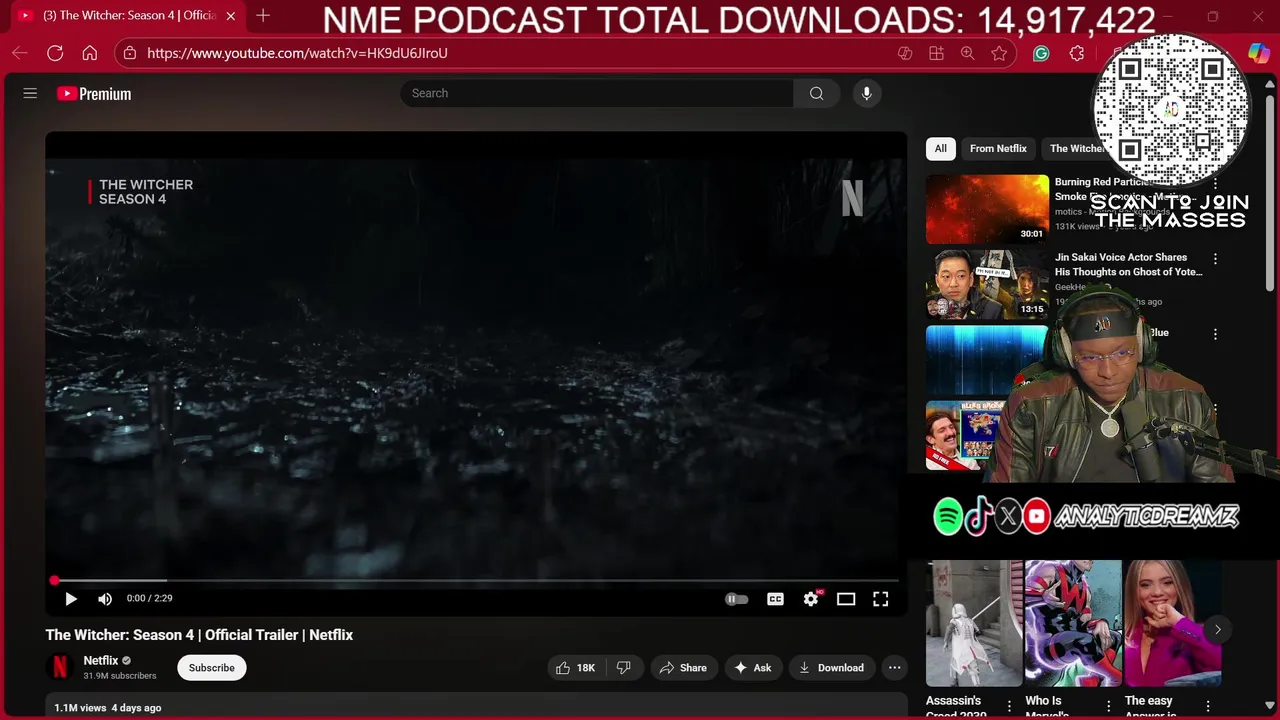Open Assassin's Creed short thumbnail
Screen dimensions: 1280x720
pyautogui.click(x=974, y=623)
